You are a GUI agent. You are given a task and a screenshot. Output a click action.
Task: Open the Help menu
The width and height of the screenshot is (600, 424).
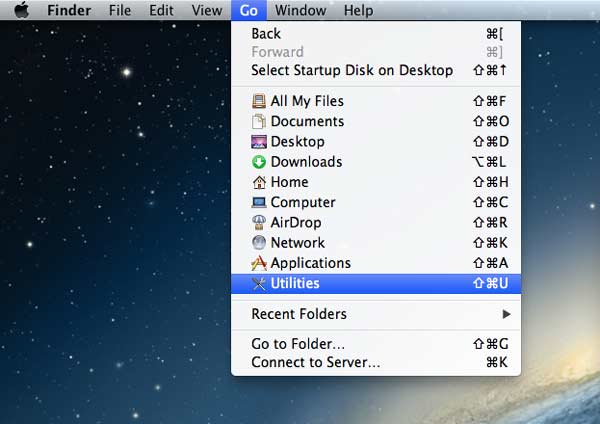[358, 10]
